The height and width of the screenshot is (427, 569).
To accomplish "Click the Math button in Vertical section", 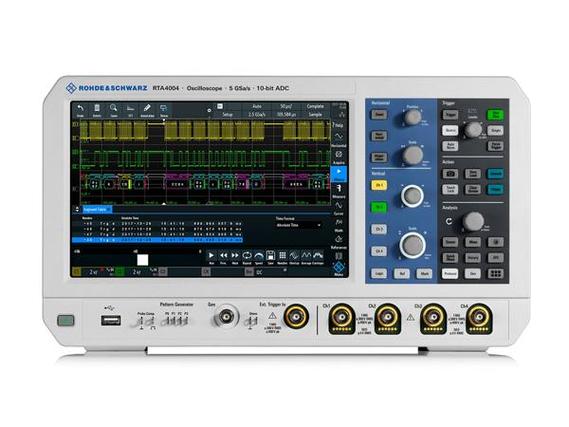I will click(424, 274).
